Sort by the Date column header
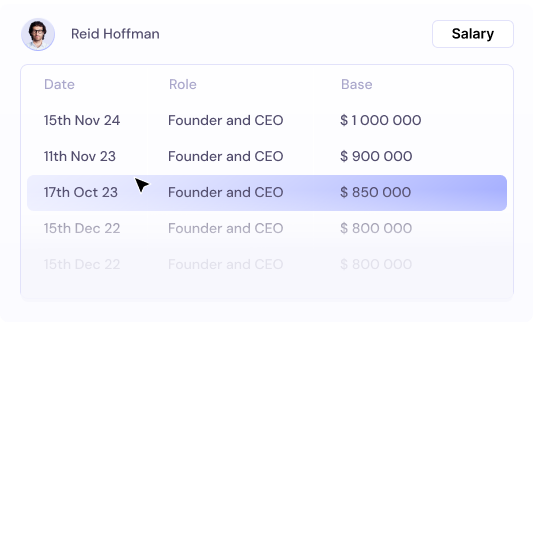 pyautogui.click(x=59, y=84)
